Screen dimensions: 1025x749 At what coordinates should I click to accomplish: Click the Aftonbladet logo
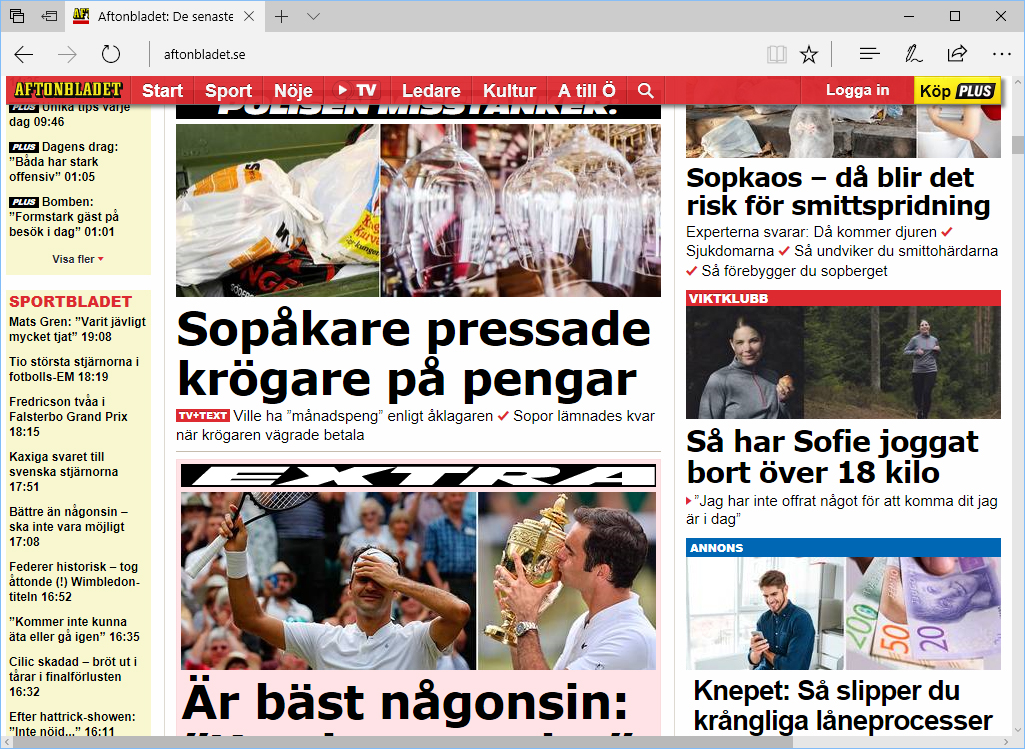69,90
